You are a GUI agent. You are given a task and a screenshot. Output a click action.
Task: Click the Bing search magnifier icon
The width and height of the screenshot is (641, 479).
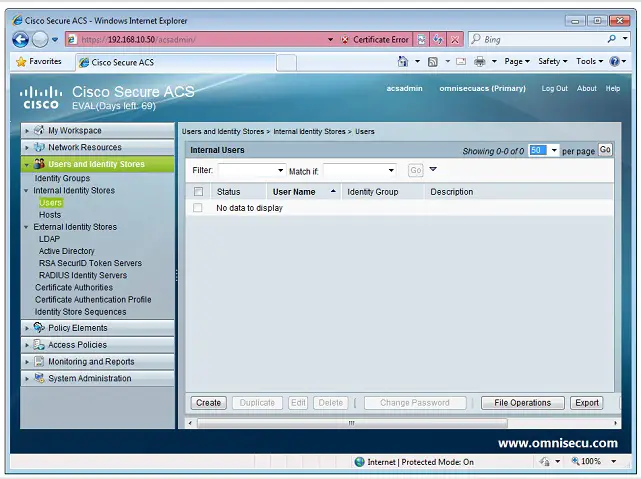pyautogui.click(x=612, y=39)
